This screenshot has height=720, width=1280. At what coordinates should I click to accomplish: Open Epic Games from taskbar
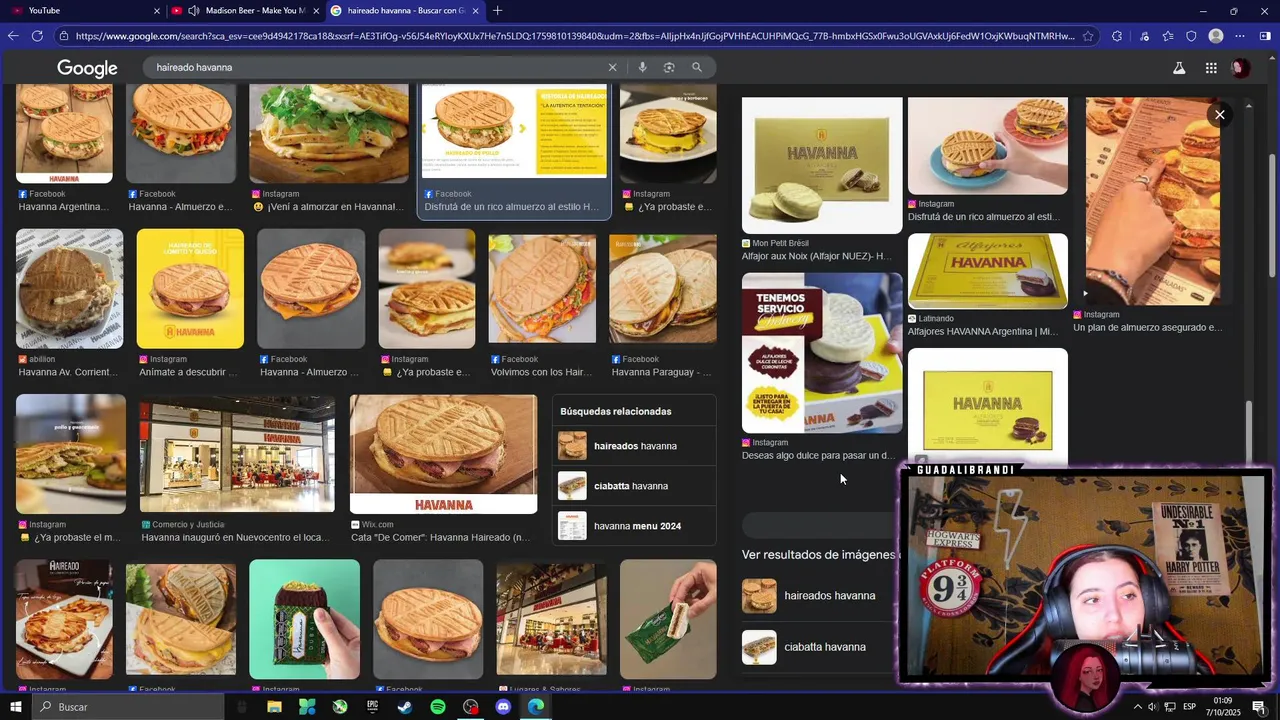tap(372, 707)
